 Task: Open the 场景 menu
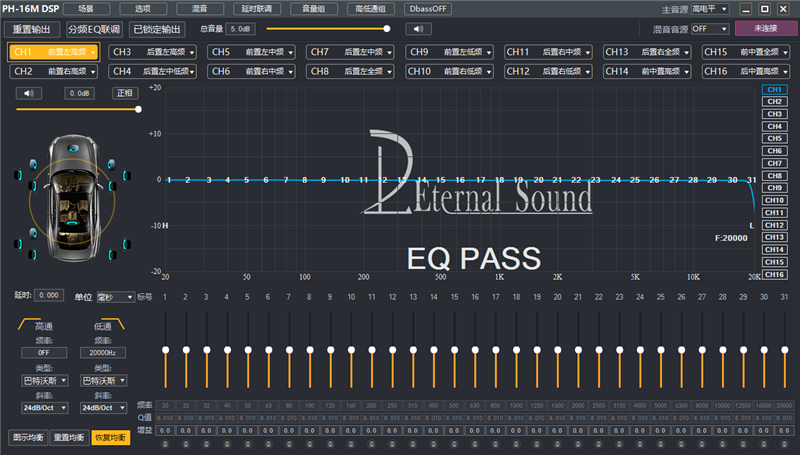click(85, 9)
